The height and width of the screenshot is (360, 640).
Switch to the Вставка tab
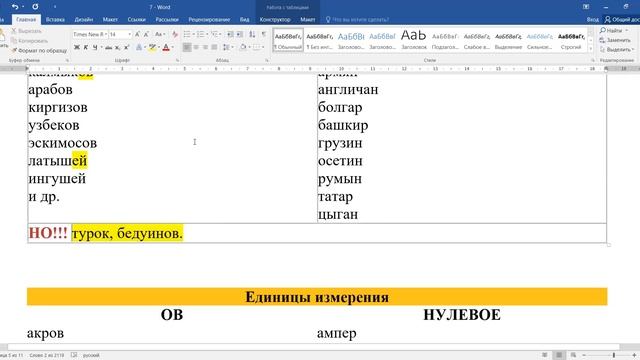point(55,19)
